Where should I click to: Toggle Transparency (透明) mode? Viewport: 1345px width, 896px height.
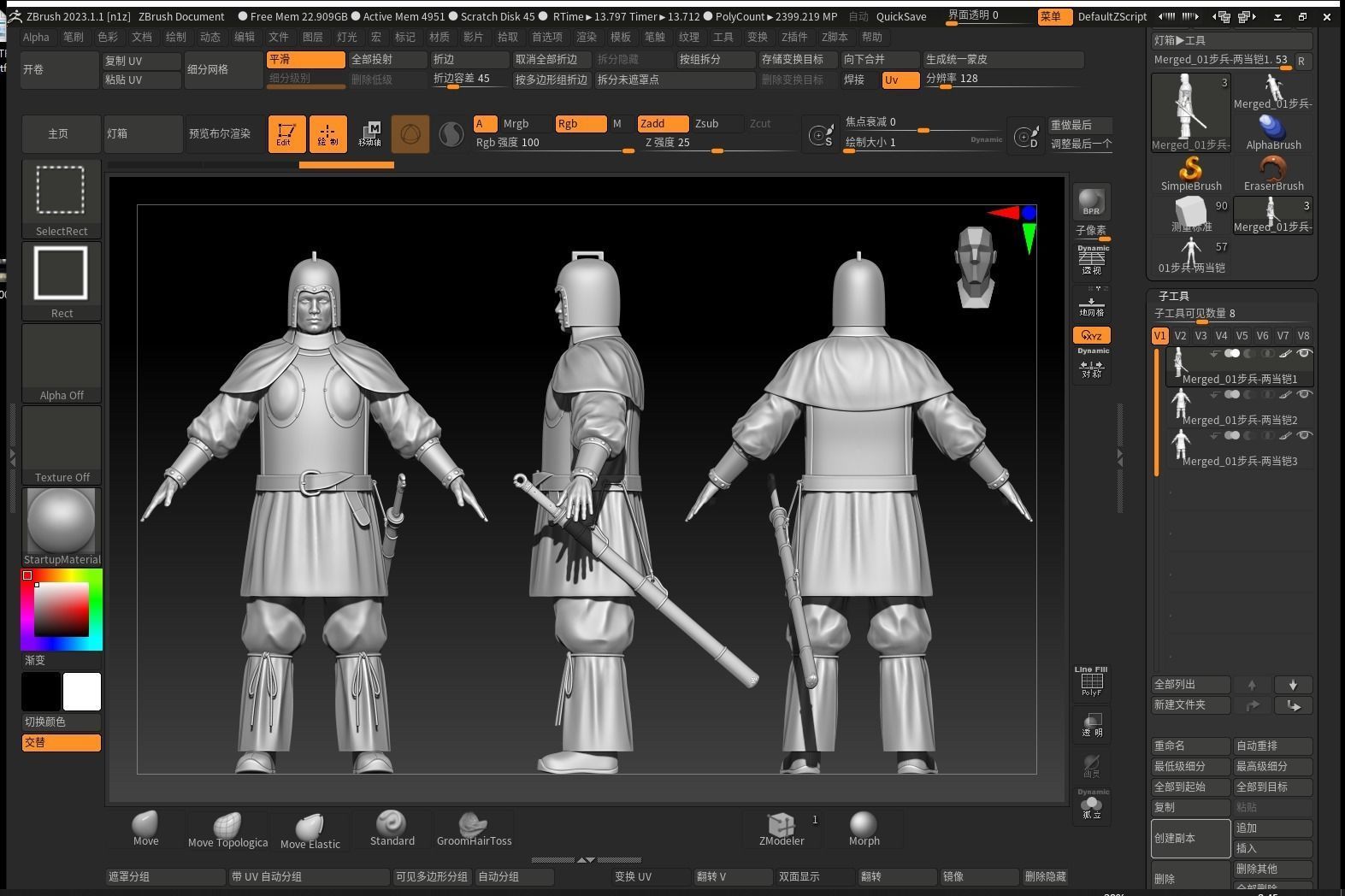[x=1092, y=725]
